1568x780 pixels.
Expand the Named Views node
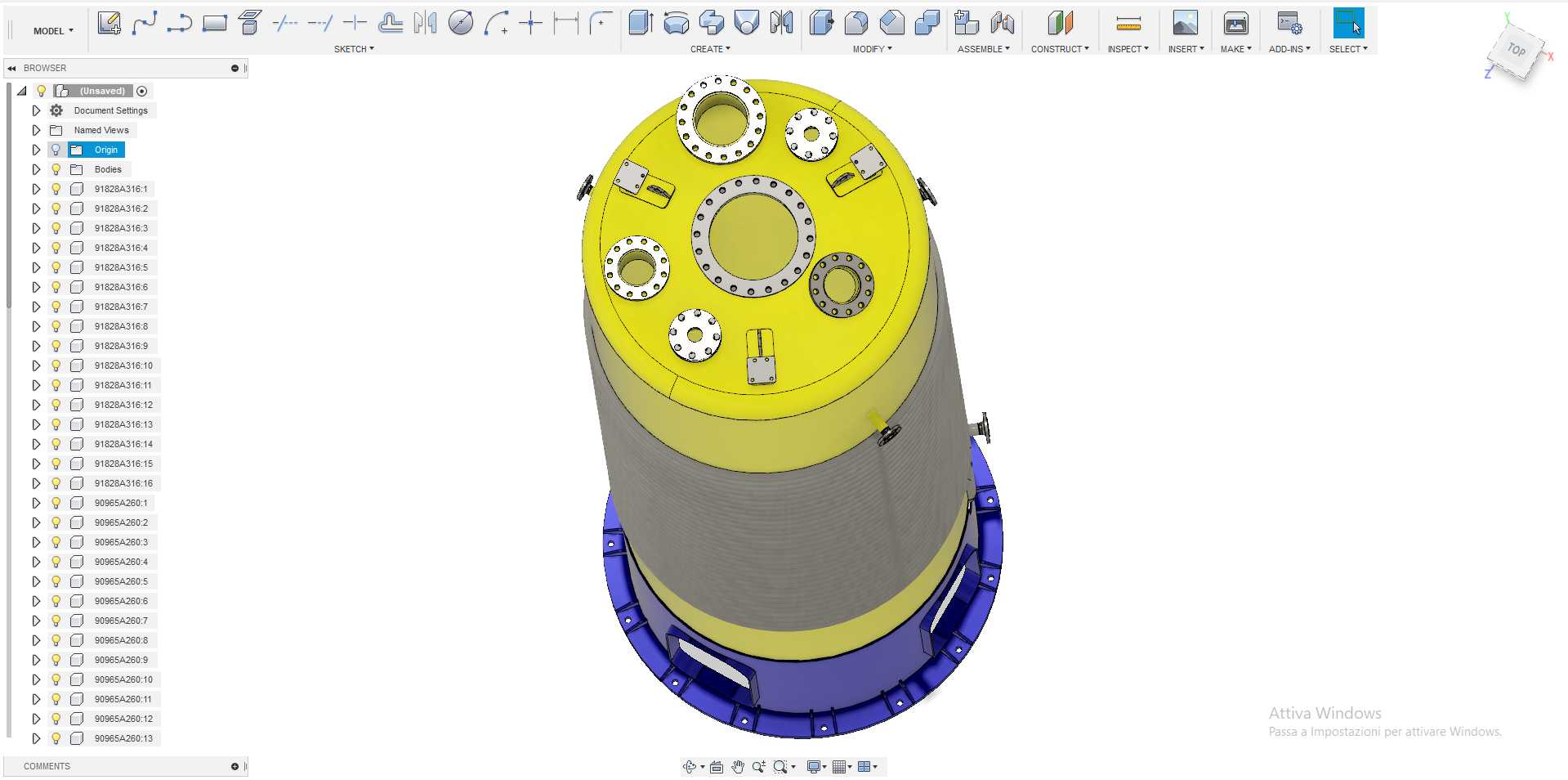coord(36,130)
